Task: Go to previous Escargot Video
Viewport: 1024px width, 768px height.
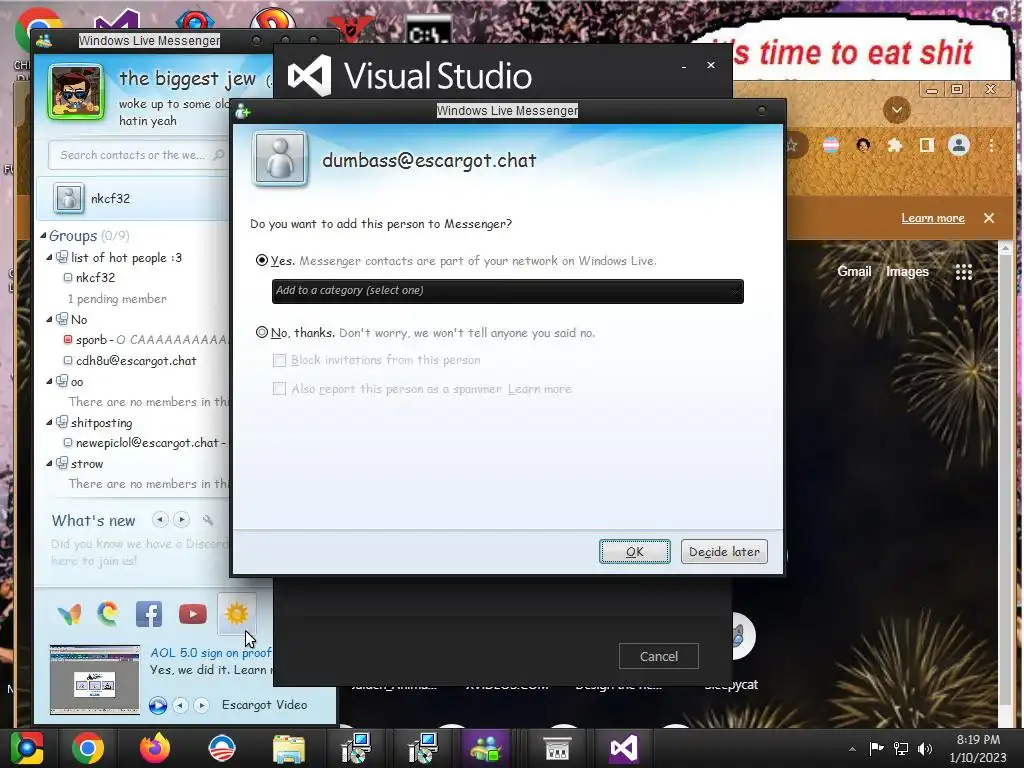Action: (x=180, y=705)
